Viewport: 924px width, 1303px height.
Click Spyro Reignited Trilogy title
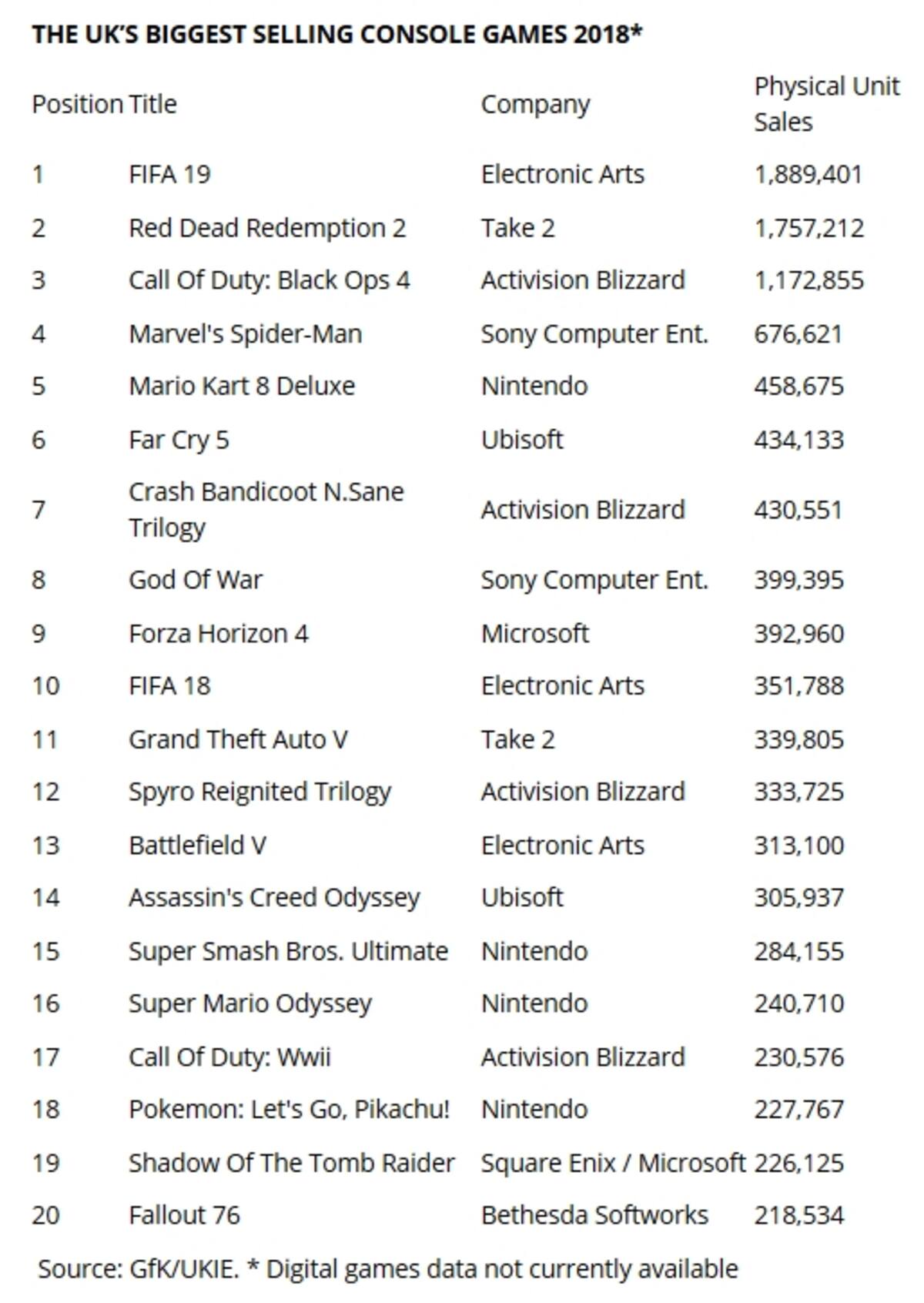tap(259, 792)
